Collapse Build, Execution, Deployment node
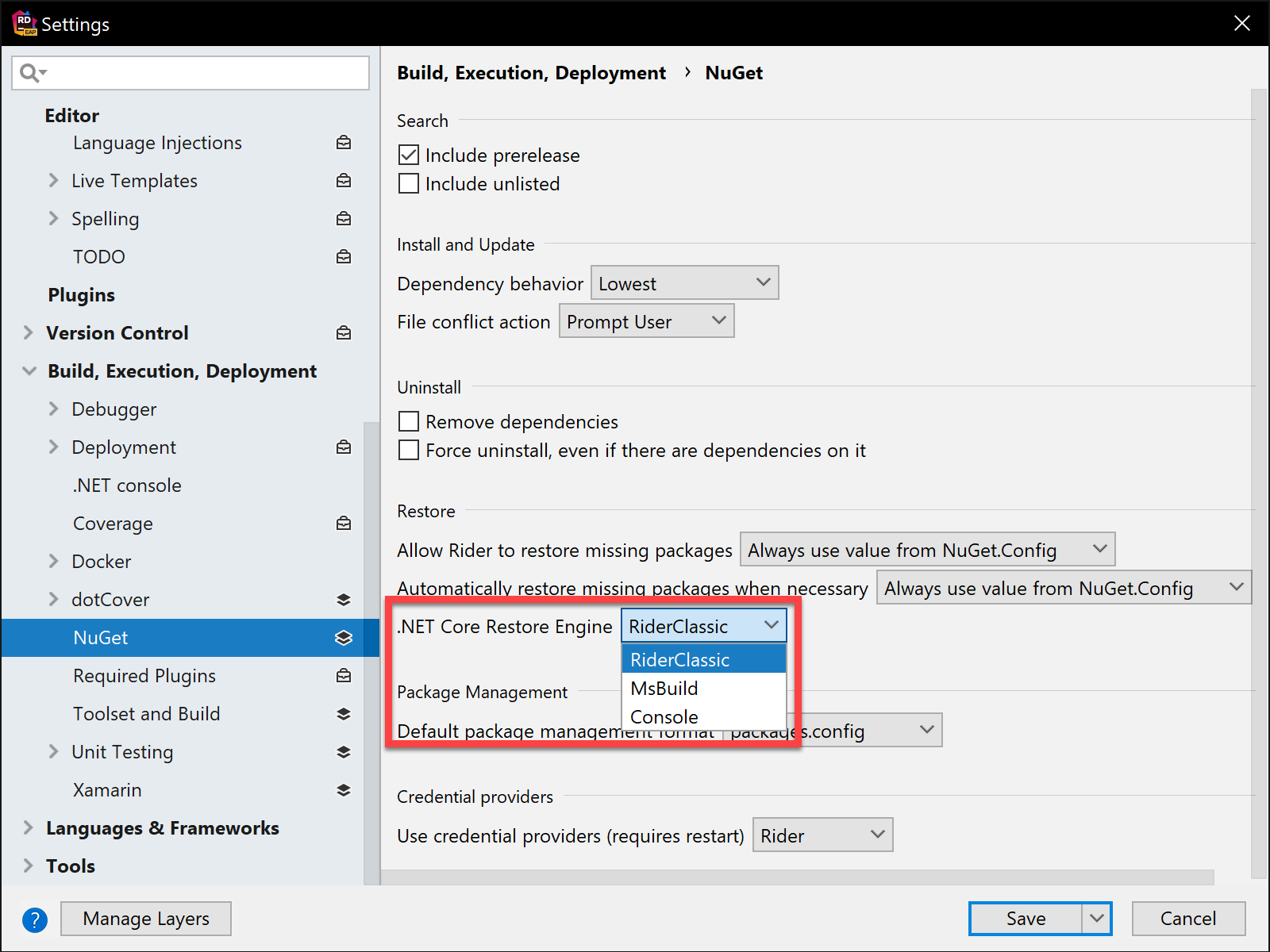Screen dimensions: 1270x952 tap(29, 370)
